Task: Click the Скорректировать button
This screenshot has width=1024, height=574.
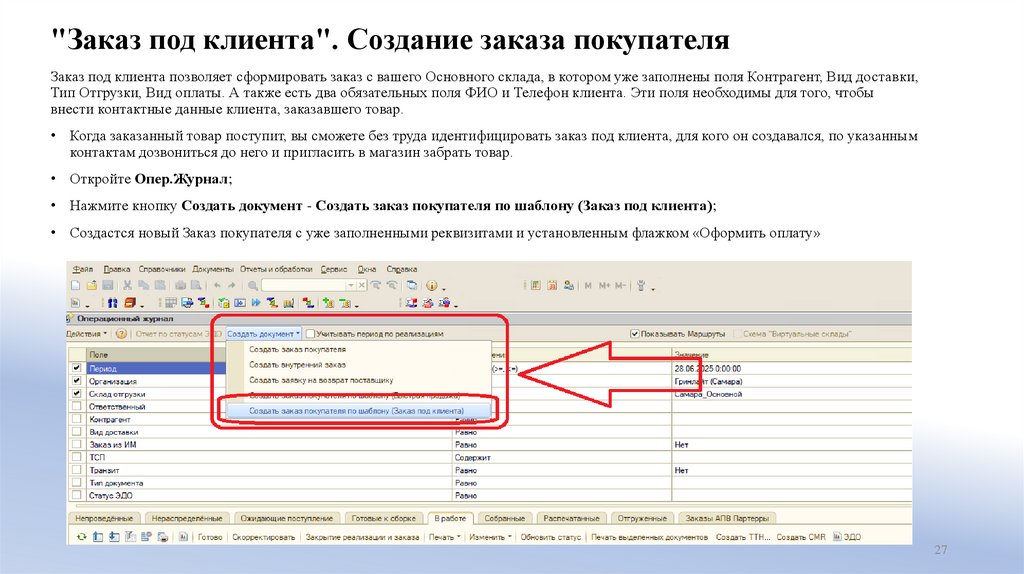Action: 264,537
